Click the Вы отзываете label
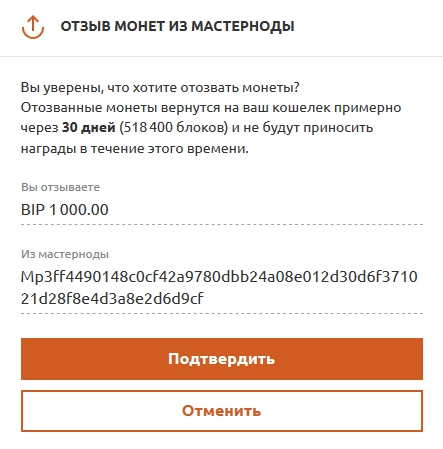This screenshot has height=449, width=443. (x=60, y=187)
